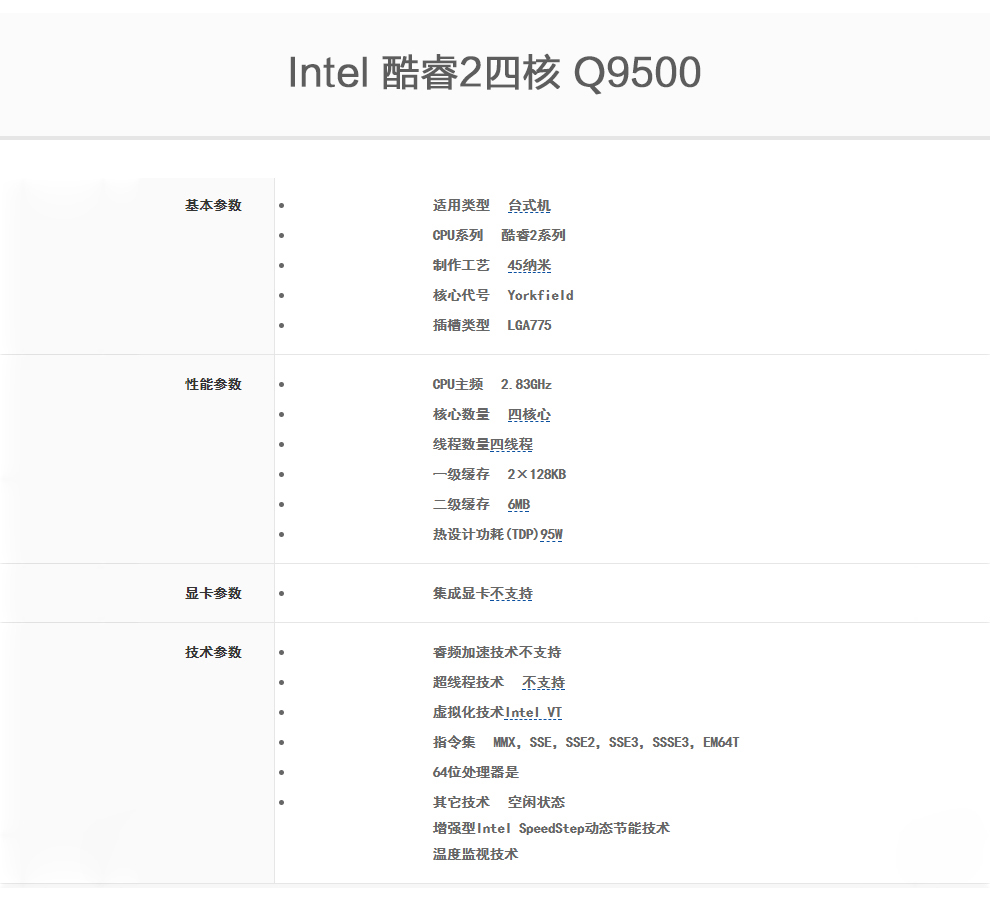Image resolution: width=990 pixels, height=913 pixels.
Task: Select the LGA775 value
Action: (530, 326)
